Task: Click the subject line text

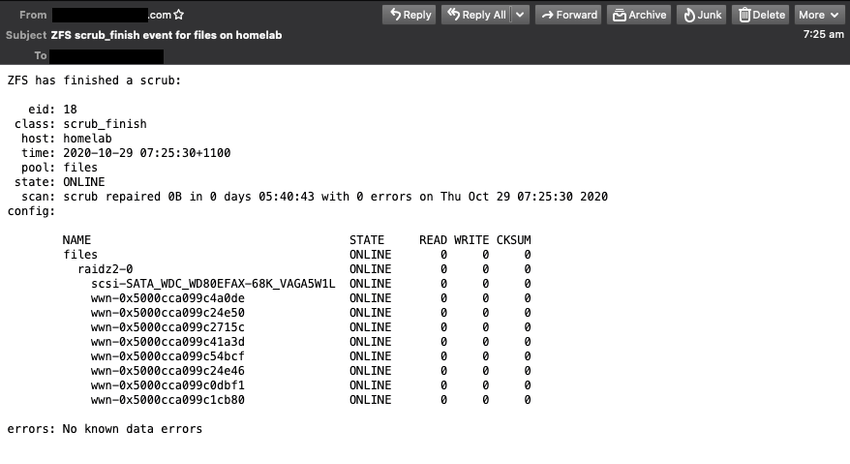Action: click(166, 35)
